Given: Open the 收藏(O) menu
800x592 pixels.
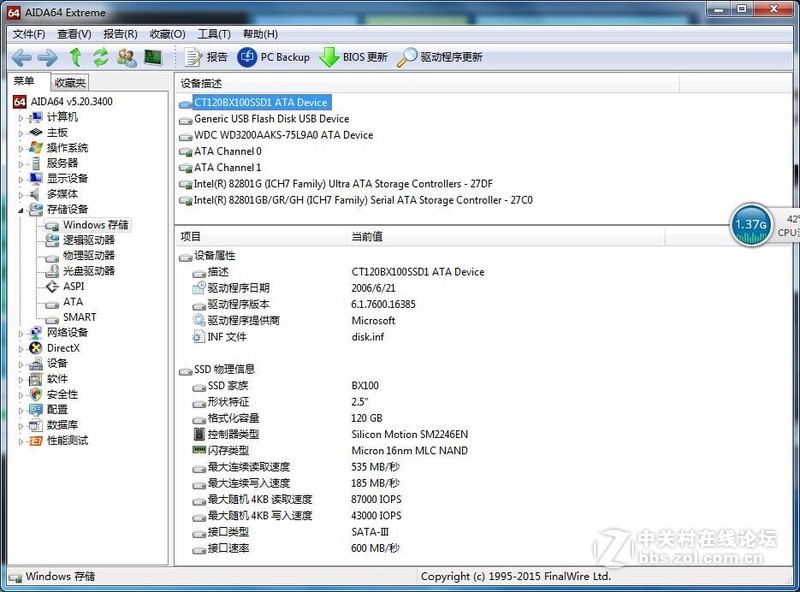Looking at the screenshot, I should pos(167,34).
